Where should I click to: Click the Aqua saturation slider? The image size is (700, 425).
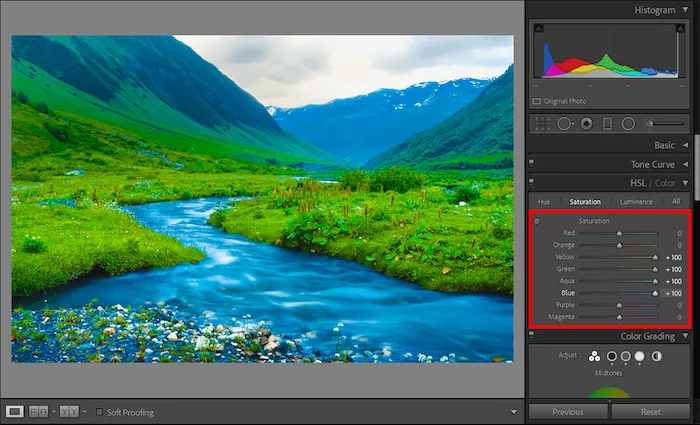[x=619, y=282]
